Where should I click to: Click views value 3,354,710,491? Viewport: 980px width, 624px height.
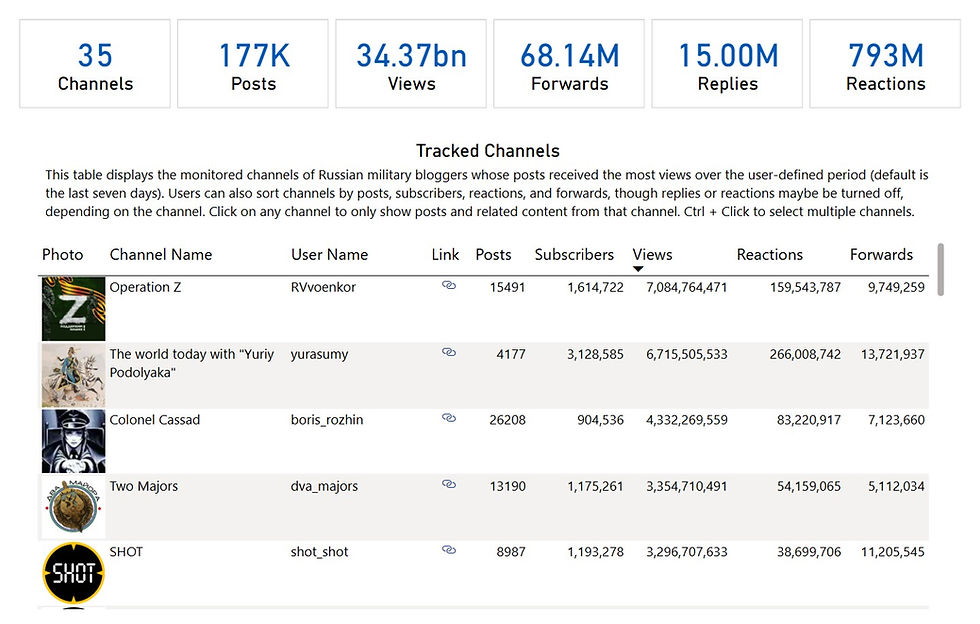point(687,486)
